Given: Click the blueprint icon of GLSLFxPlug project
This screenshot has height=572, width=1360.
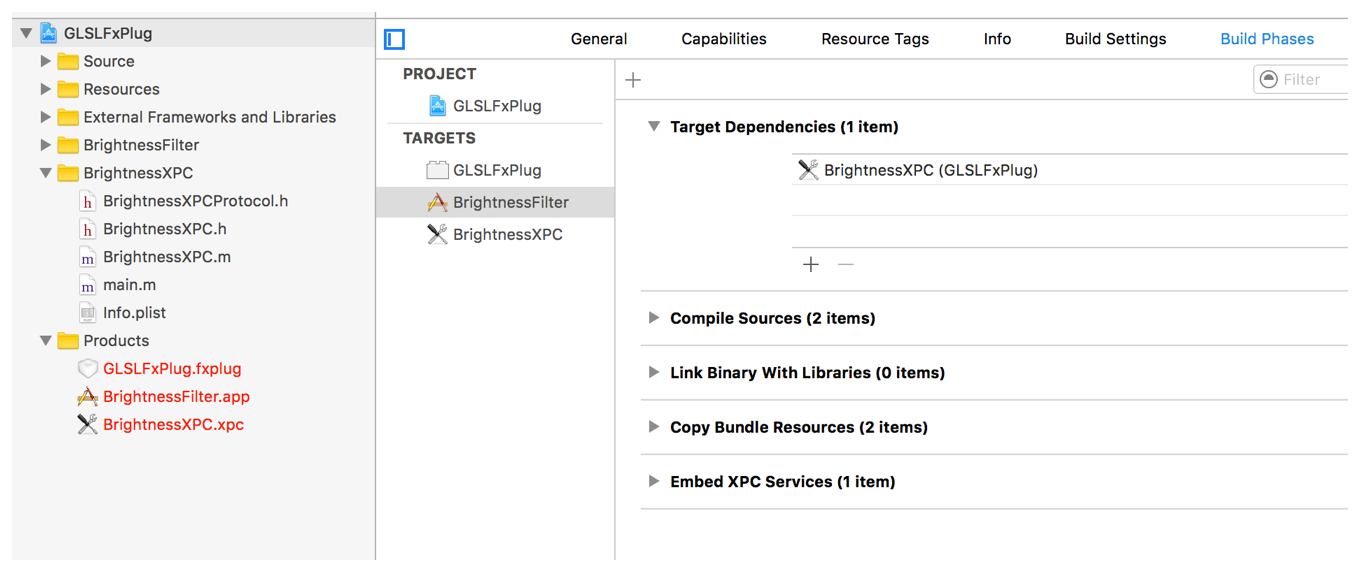Looking at the screenshot, I should click(437, 105).
